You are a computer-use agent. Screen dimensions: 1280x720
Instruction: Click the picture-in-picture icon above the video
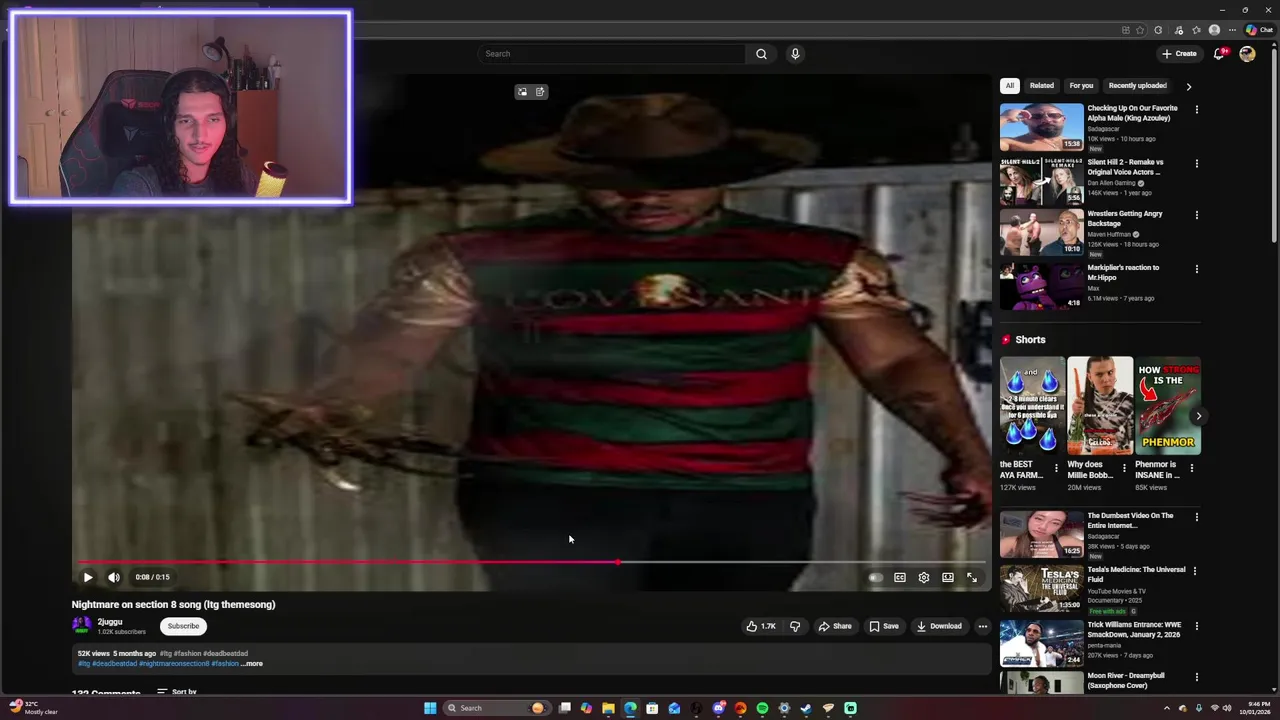pyautogui.click(x=522, y=92)
